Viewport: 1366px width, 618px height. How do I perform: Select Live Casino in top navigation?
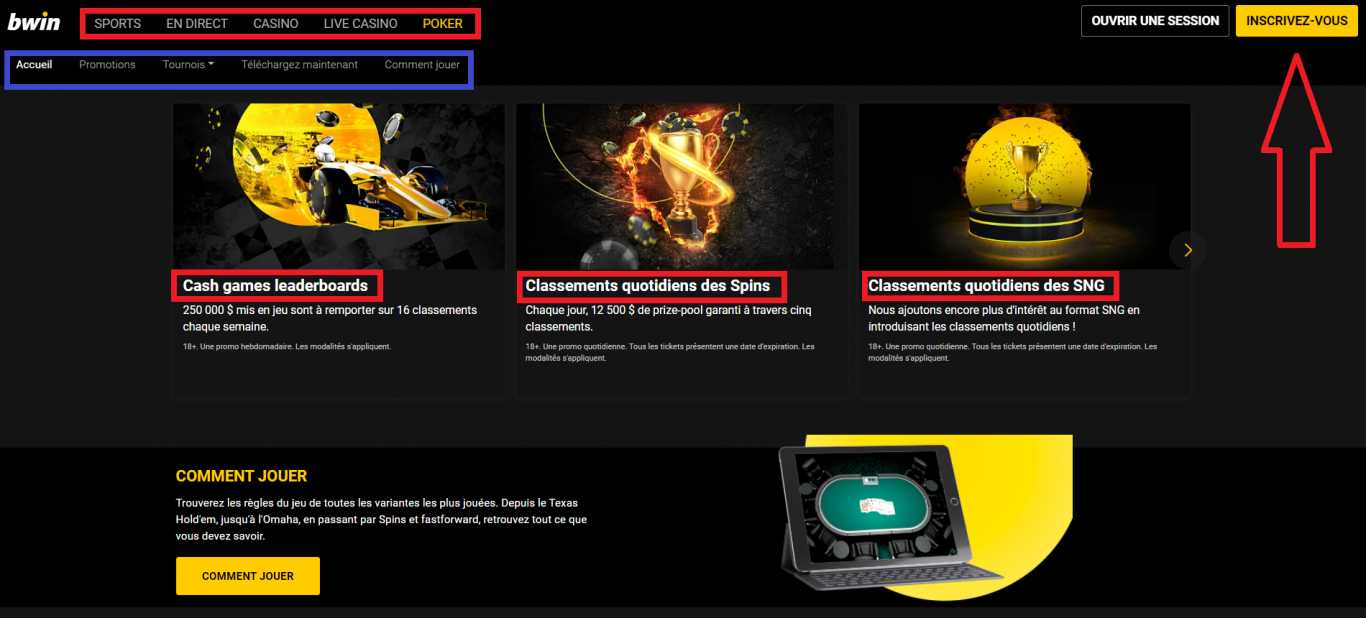pyautogui.click(x=360, y=23)
